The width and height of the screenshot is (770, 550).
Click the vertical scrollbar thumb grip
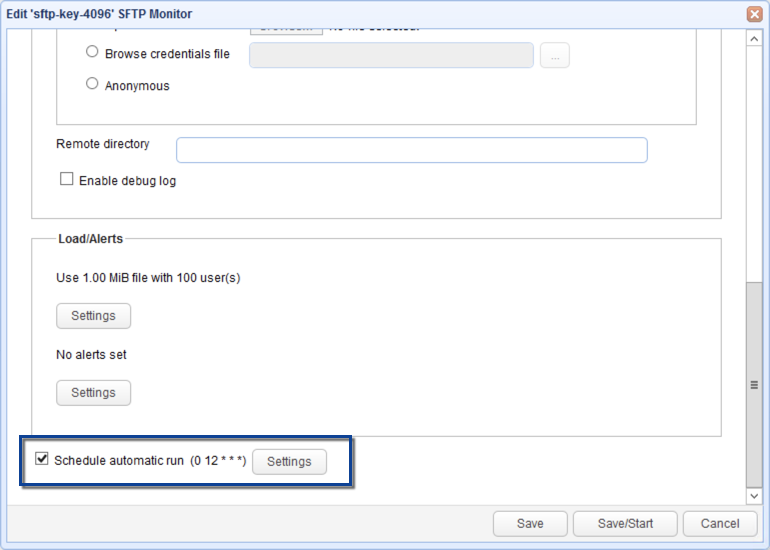pyautogui.click(x=754, y=385)
